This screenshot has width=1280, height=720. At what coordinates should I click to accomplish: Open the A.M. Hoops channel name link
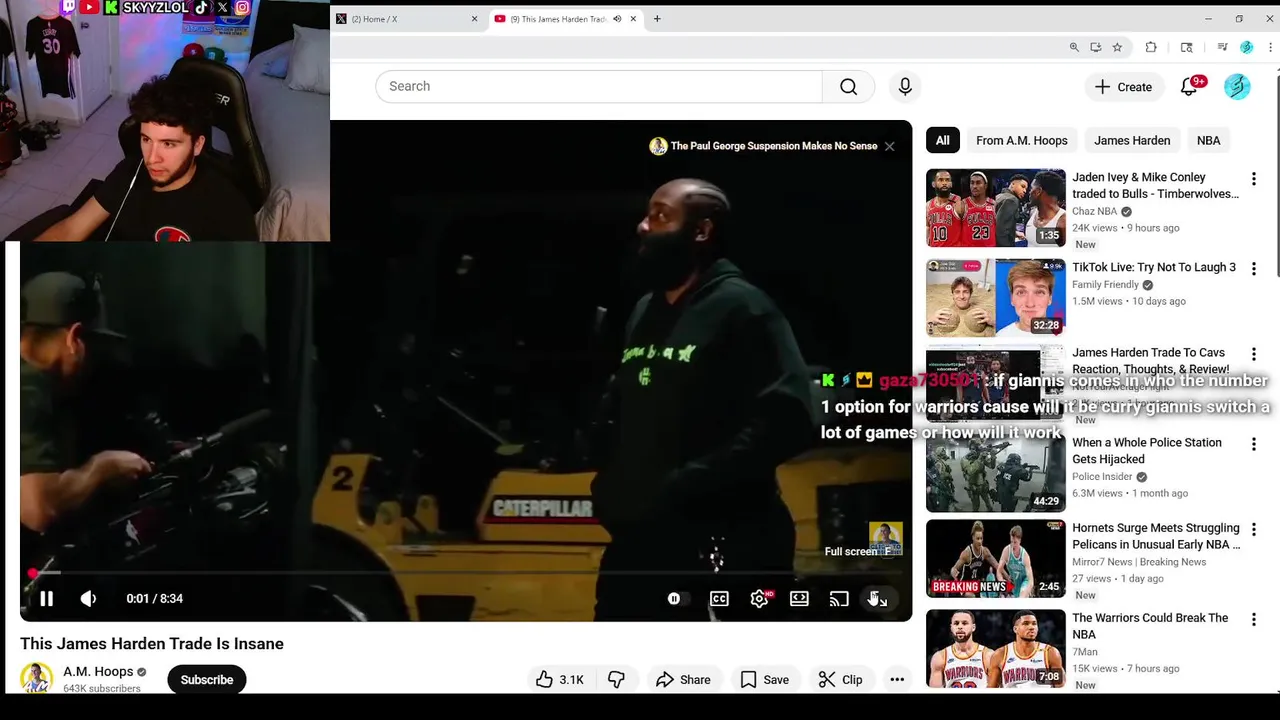(x=98, y=672)
